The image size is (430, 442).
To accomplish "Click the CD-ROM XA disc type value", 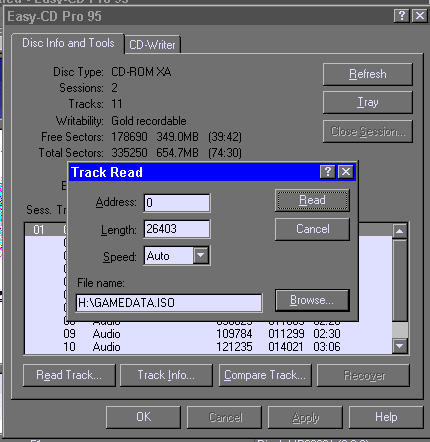I will click(x=141, y=72).
